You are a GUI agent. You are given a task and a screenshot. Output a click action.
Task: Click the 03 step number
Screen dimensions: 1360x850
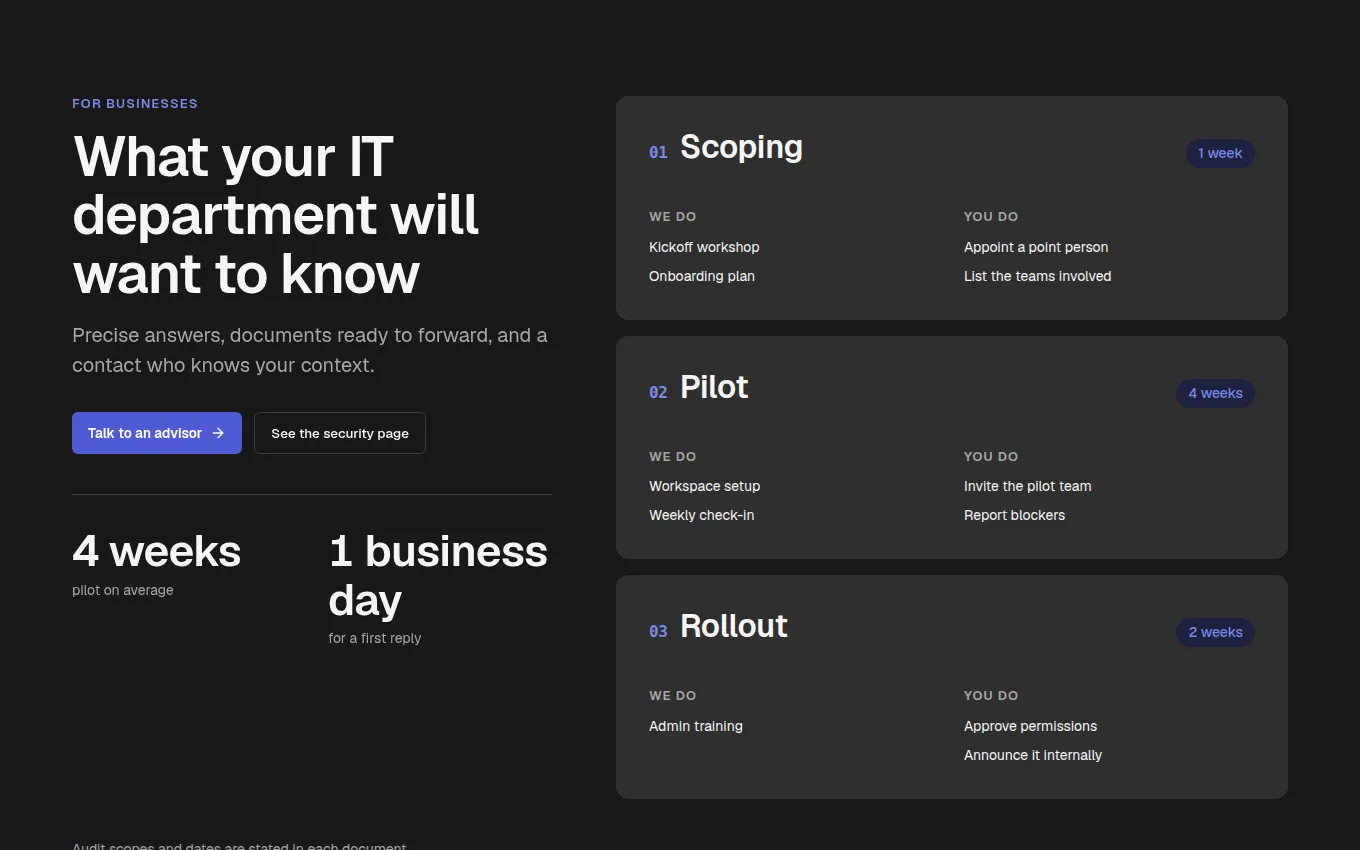tap(658, 631)
